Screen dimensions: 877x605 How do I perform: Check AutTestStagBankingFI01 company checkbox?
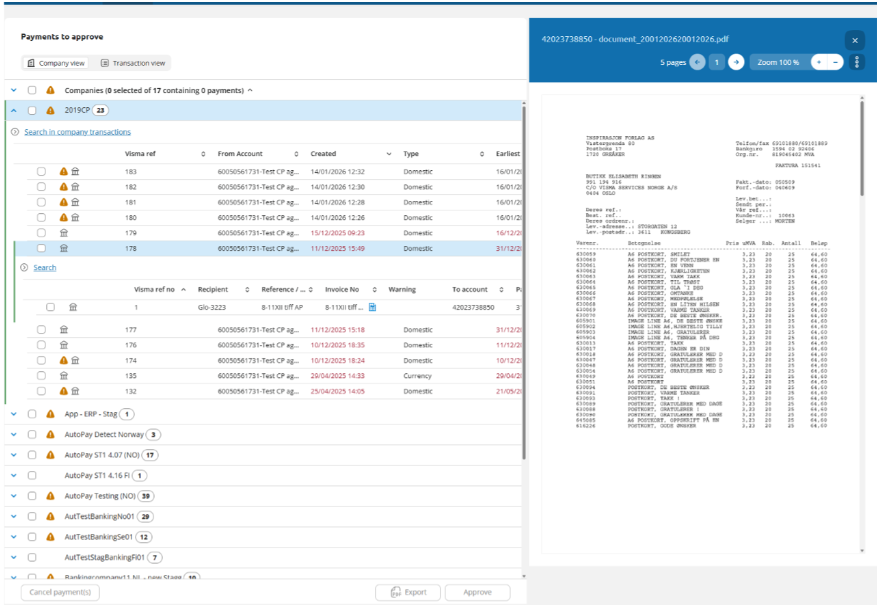coord(32,557)
